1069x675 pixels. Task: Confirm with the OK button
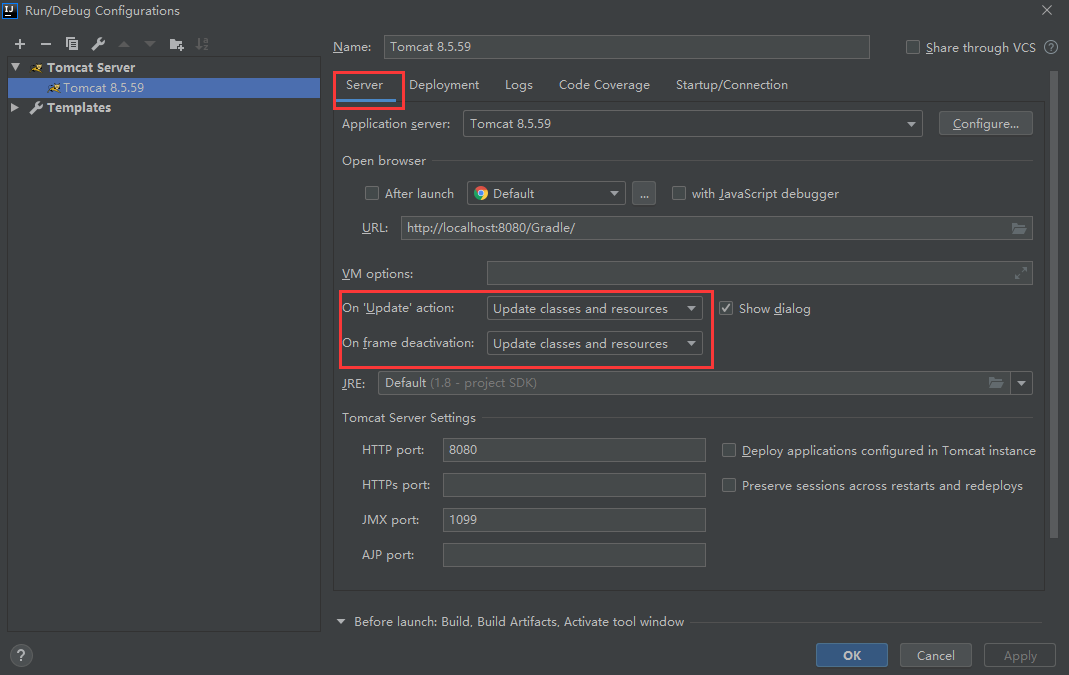[852, 655]
